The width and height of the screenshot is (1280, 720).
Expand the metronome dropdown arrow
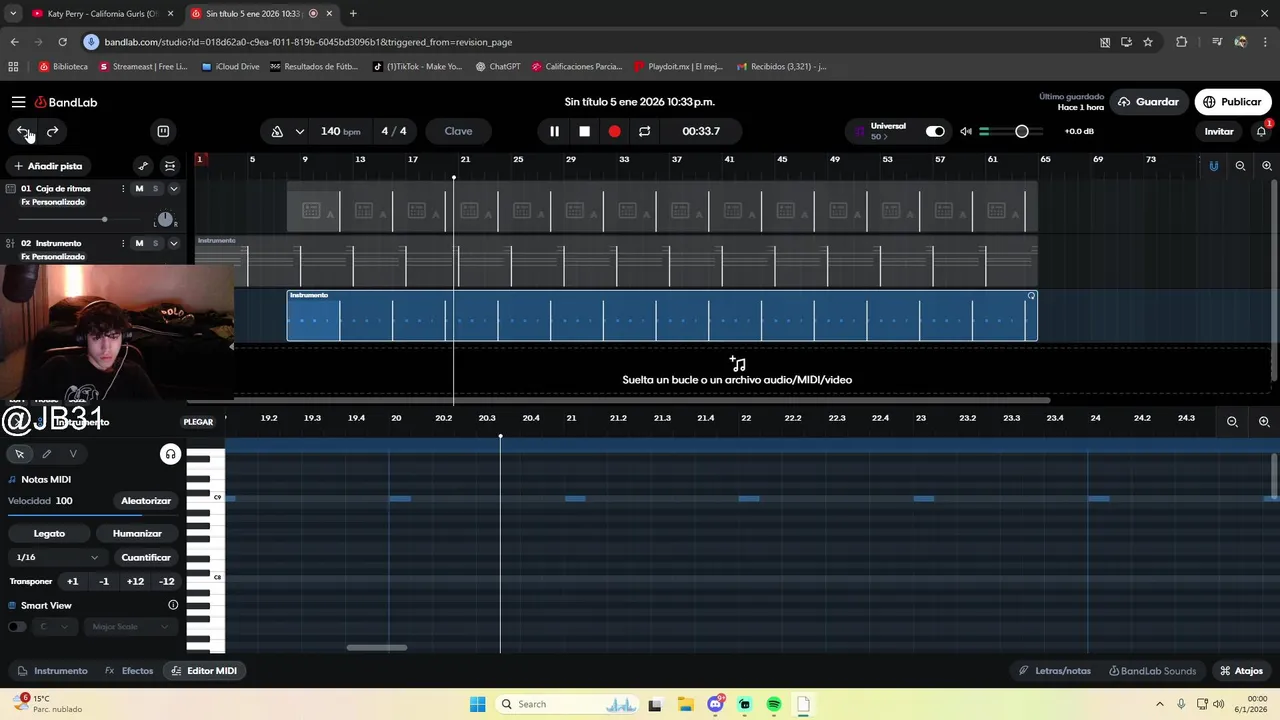(x=300, y=131)
